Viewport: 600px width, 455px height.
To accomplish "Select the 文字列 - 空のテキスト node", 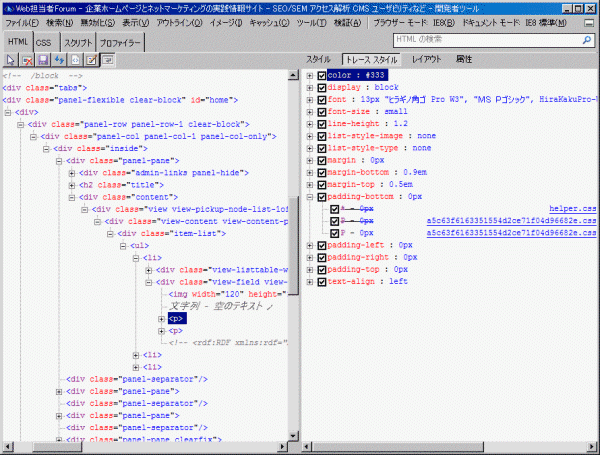I will [x=222, y=306].
